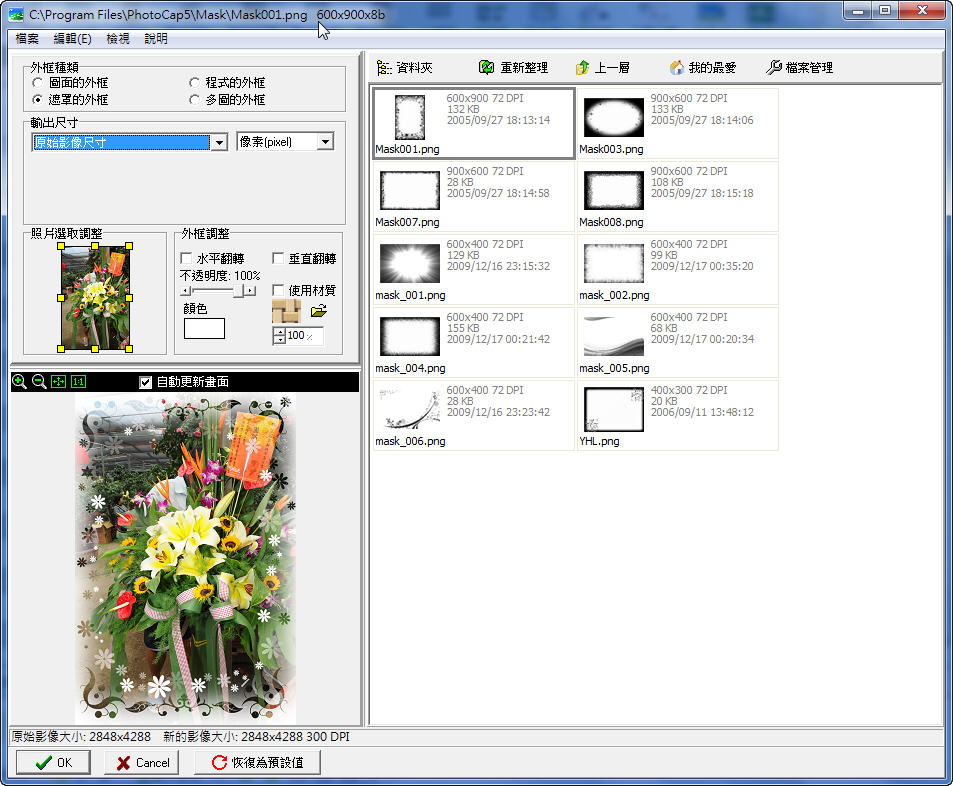Open the 檔案 menu
This screenshot has height=786, width=953.
click(27, 39)
